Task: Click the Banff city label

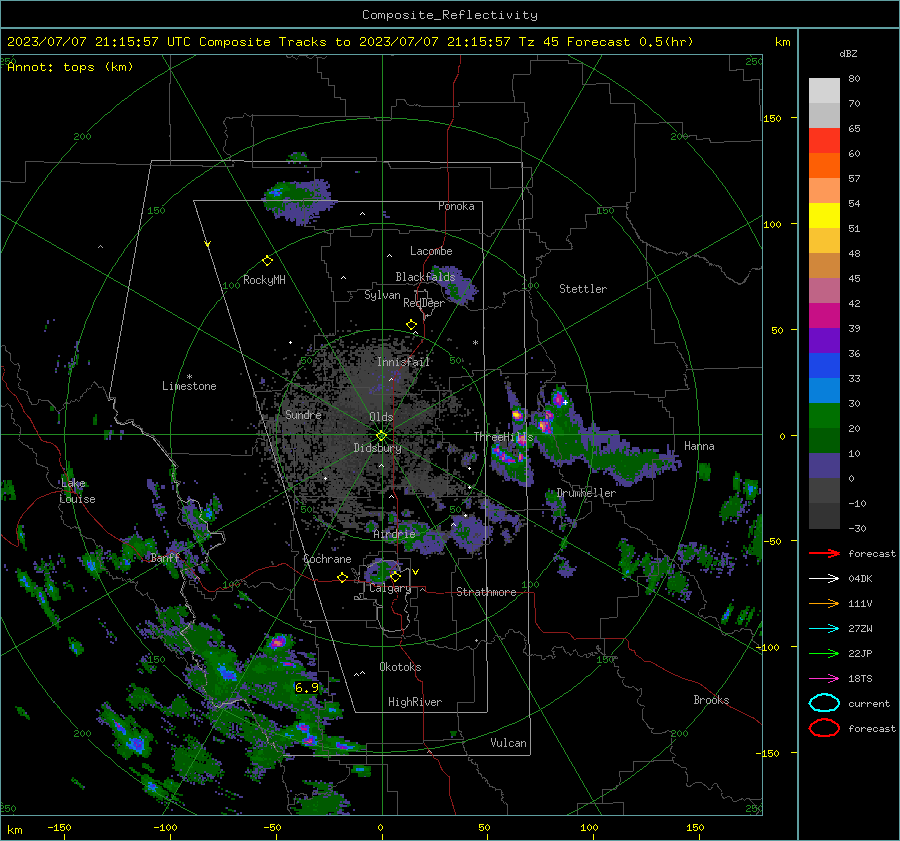Action: (x=165, y=558)
